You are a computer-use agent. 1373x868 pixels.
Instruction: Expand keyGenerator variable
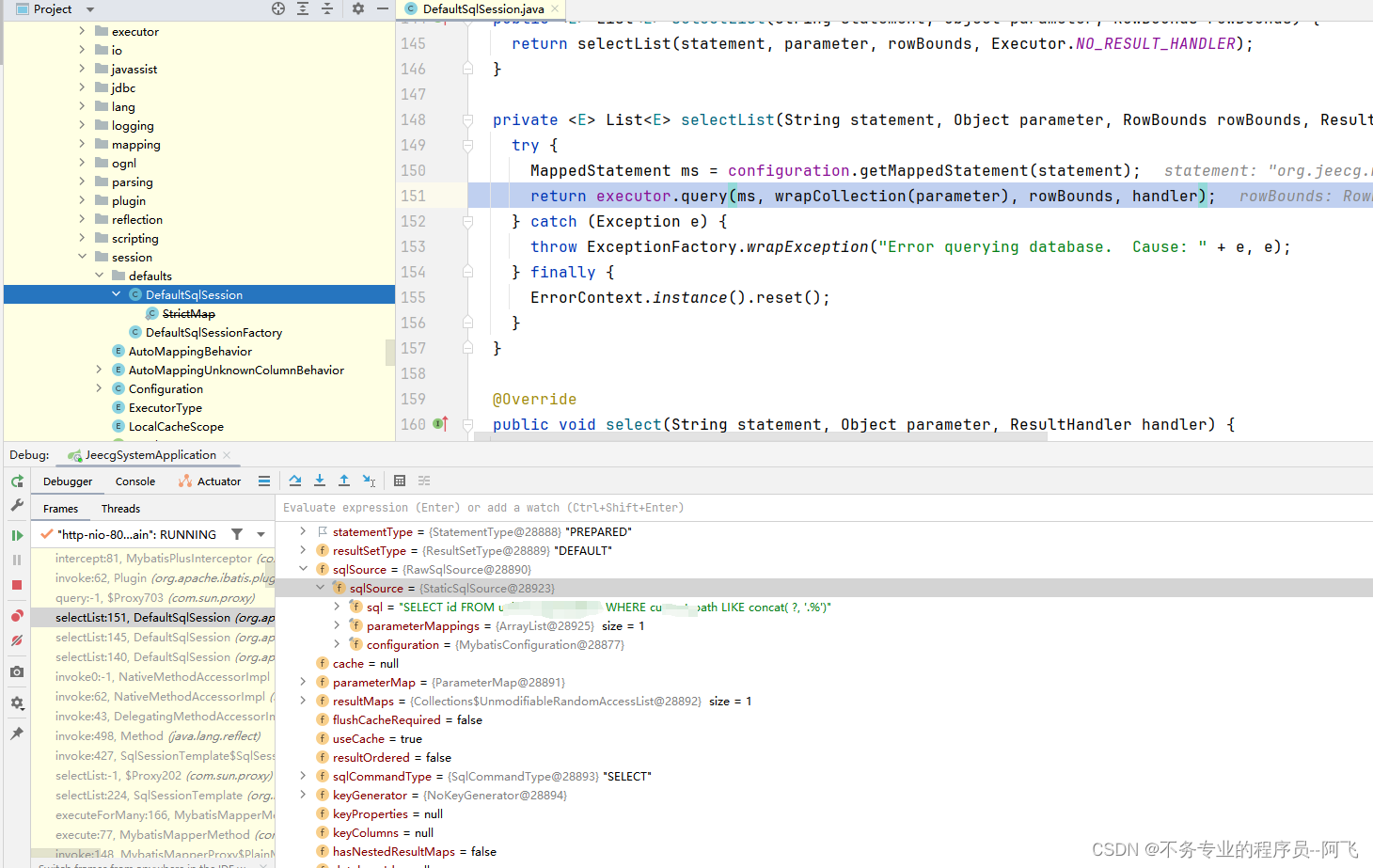(303, 795)
